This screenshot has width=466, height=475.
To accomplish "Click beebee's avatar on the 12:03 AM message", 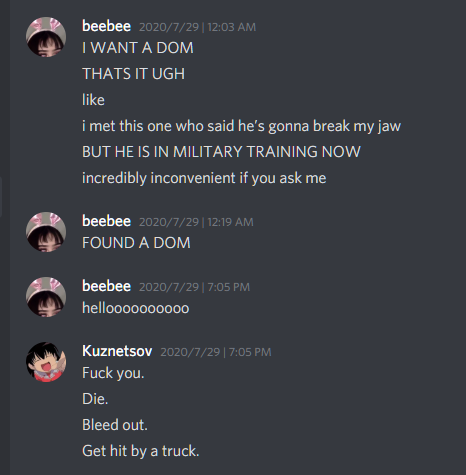I will click(x=46, y=37).
